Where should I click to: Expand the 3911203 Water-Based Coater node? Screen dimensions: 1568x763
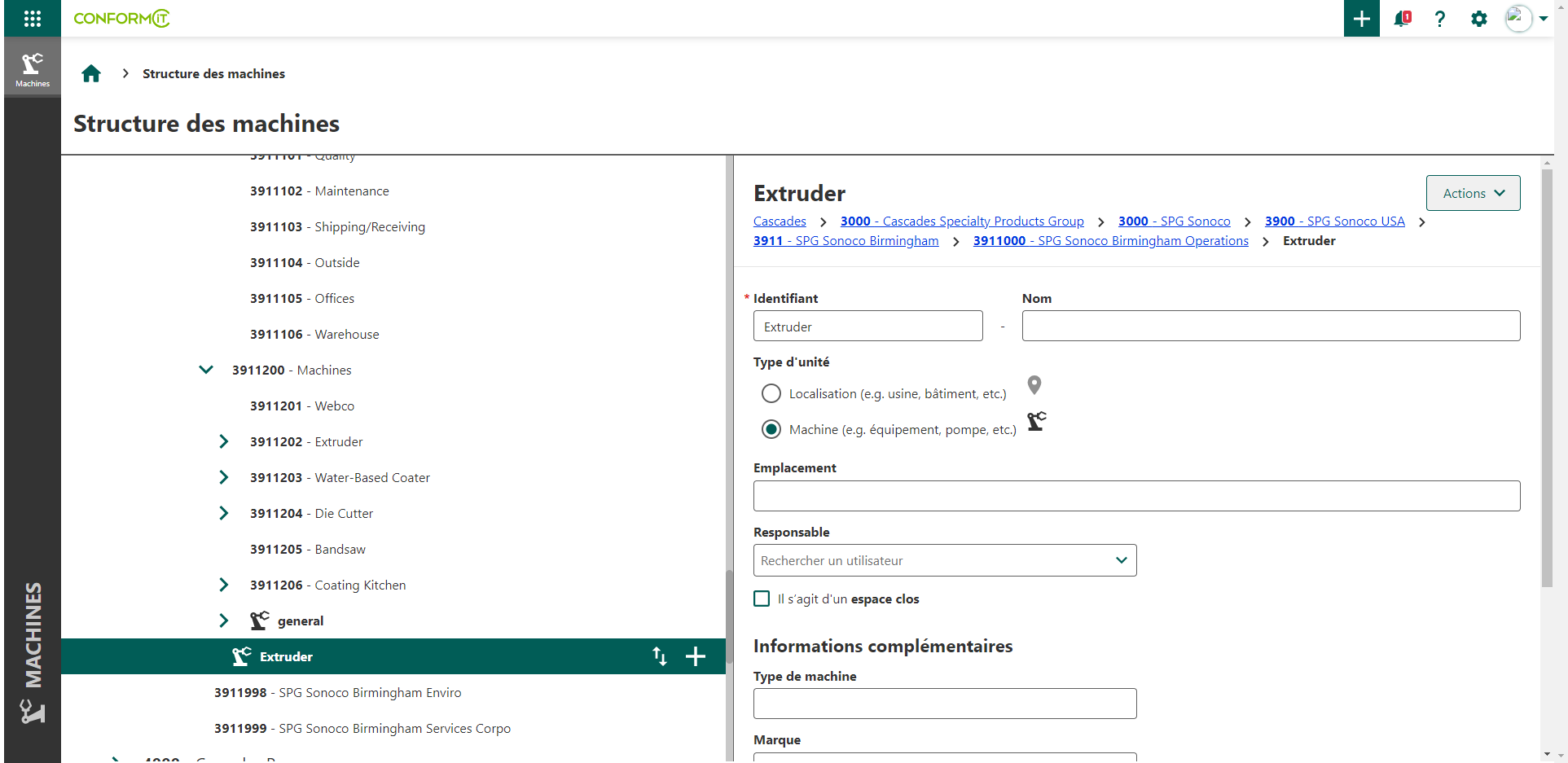coord(224,477)
